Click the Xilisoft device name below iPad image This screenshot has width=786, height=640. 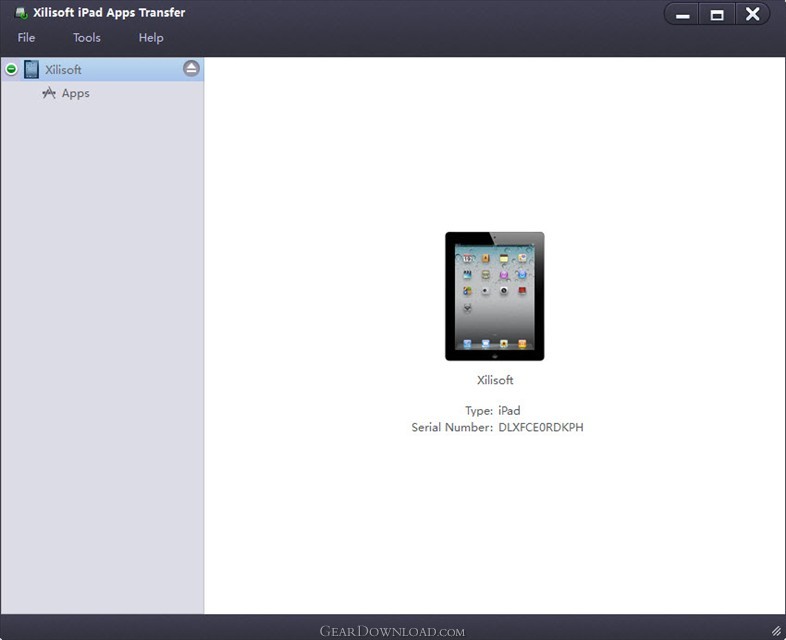(x=495, y=380)
